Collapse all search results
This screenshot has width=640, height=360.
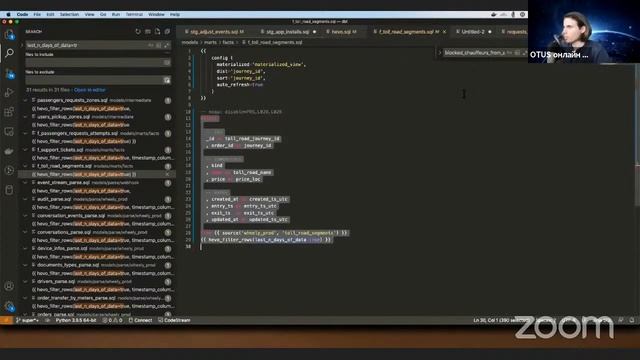pos(167,31)
